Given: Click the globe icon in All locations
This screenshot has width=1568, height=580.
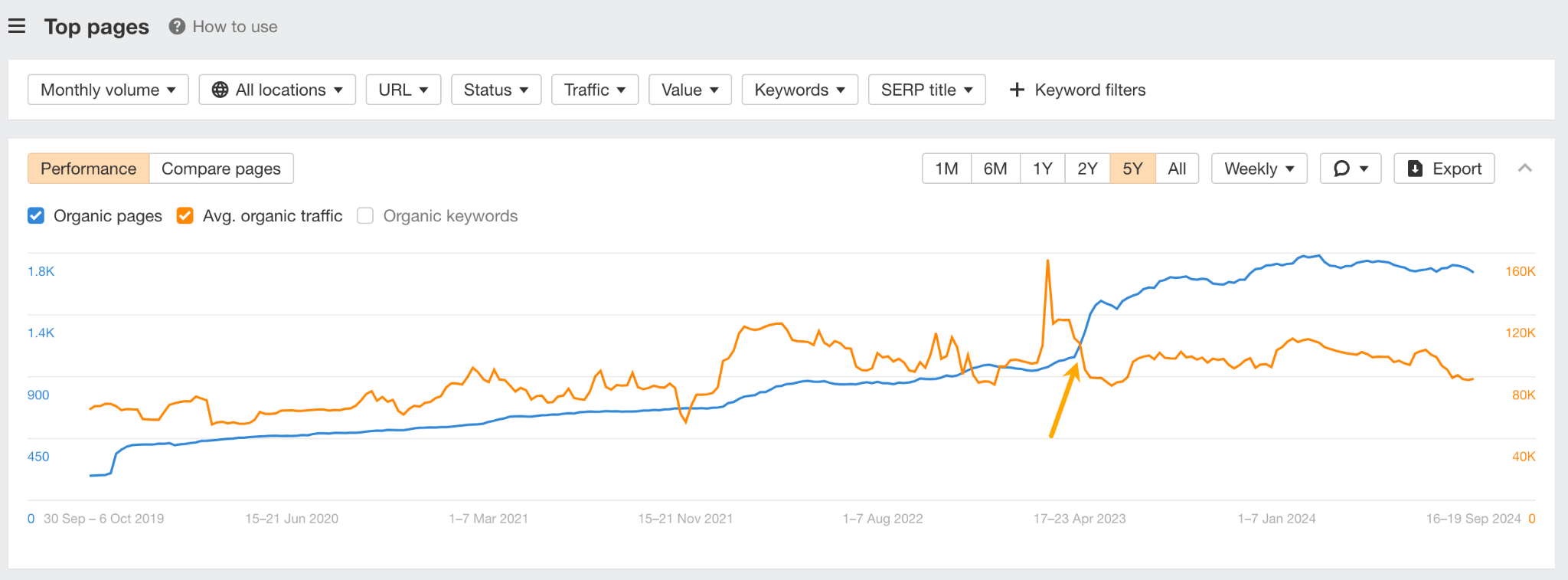Looking at the screenshot, I should (x=220, y=90).
